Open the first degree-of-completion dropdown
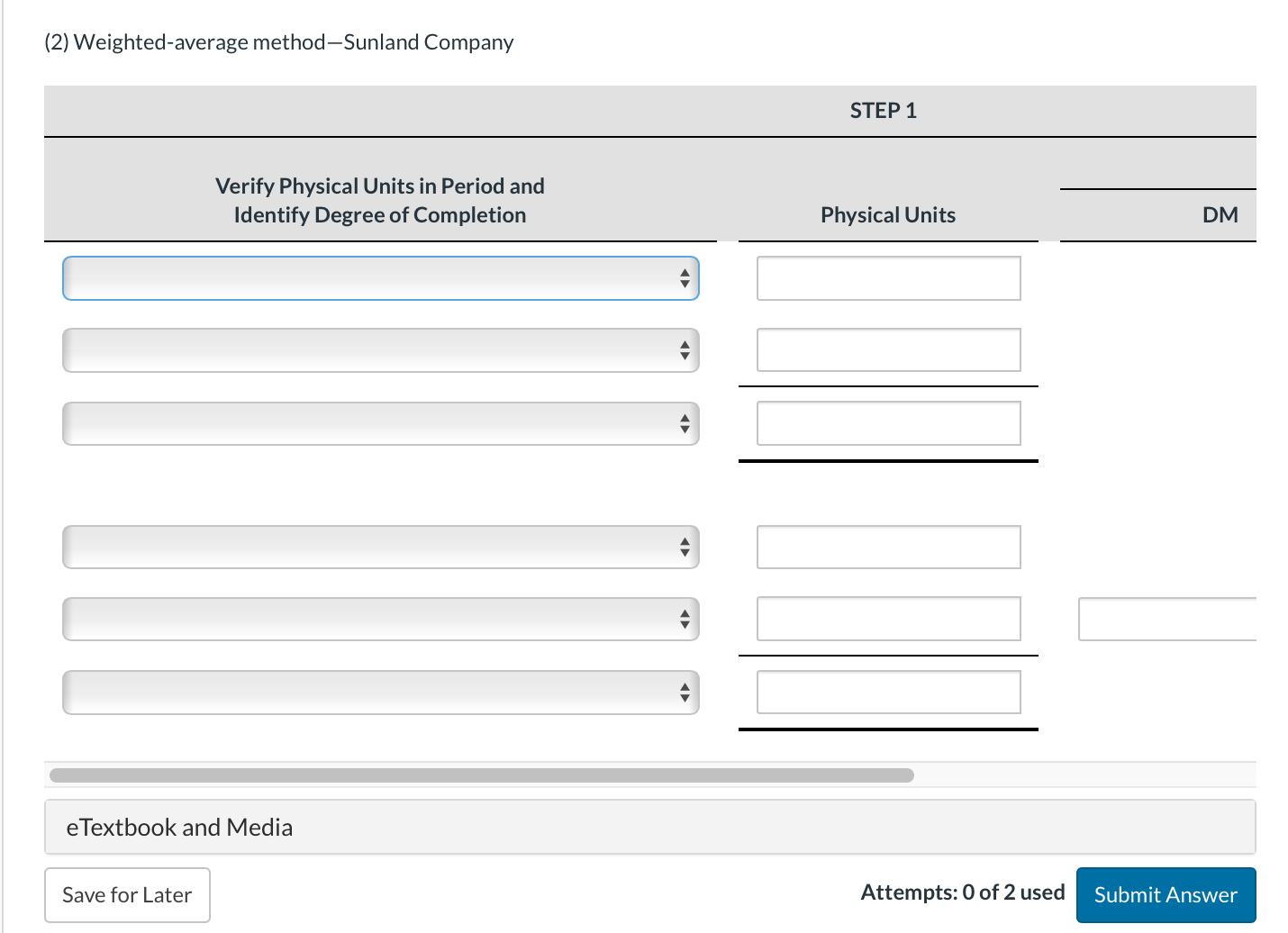This screenshot has width=1288, height=933. [x=378, y=278]
